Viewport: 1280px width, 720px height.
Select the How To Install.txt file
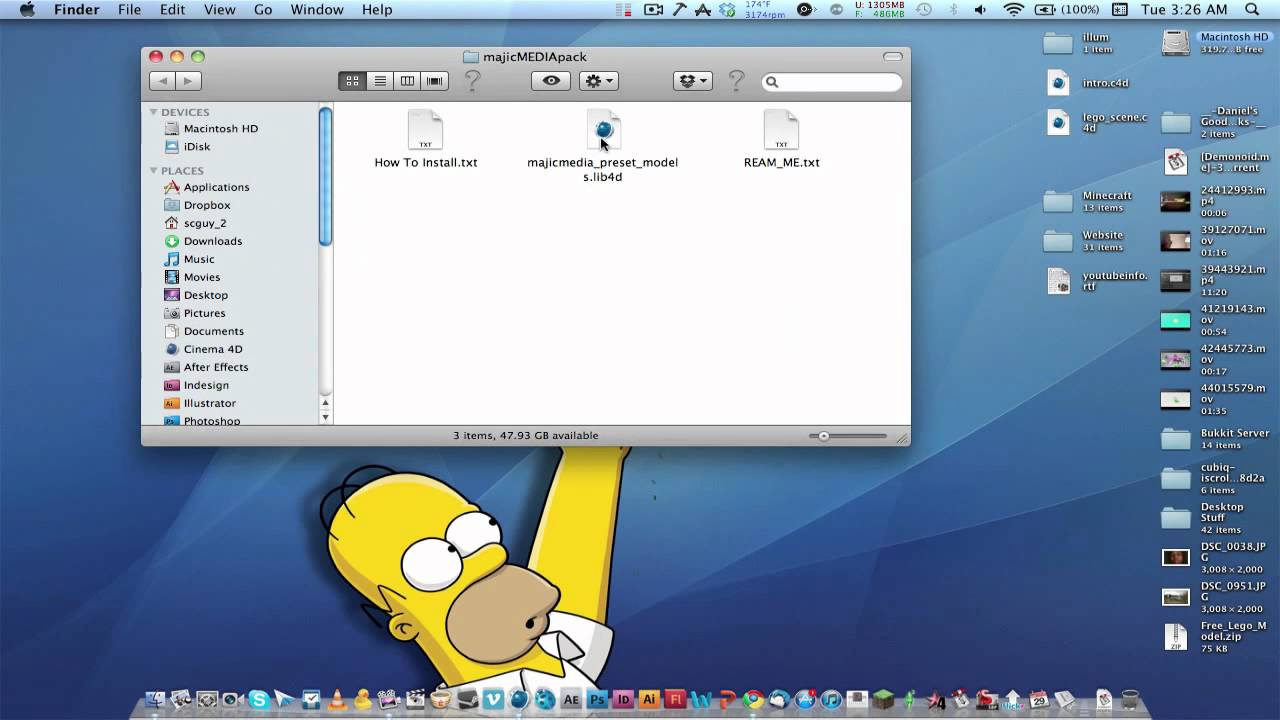[x=426, y=140]
